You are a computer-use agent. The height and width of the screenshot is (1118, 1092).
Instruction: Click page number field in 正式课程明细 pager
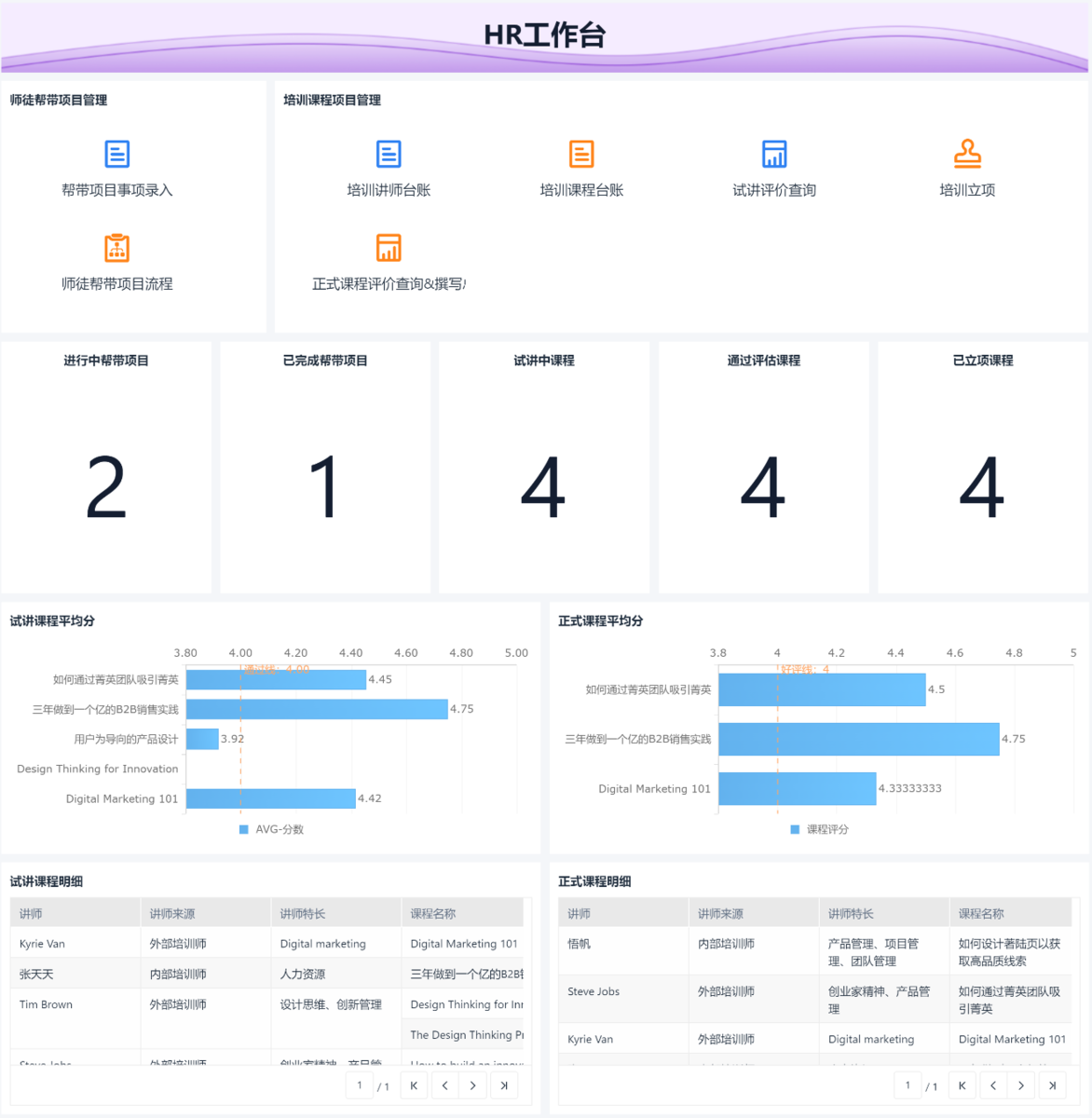[908, 1085]
